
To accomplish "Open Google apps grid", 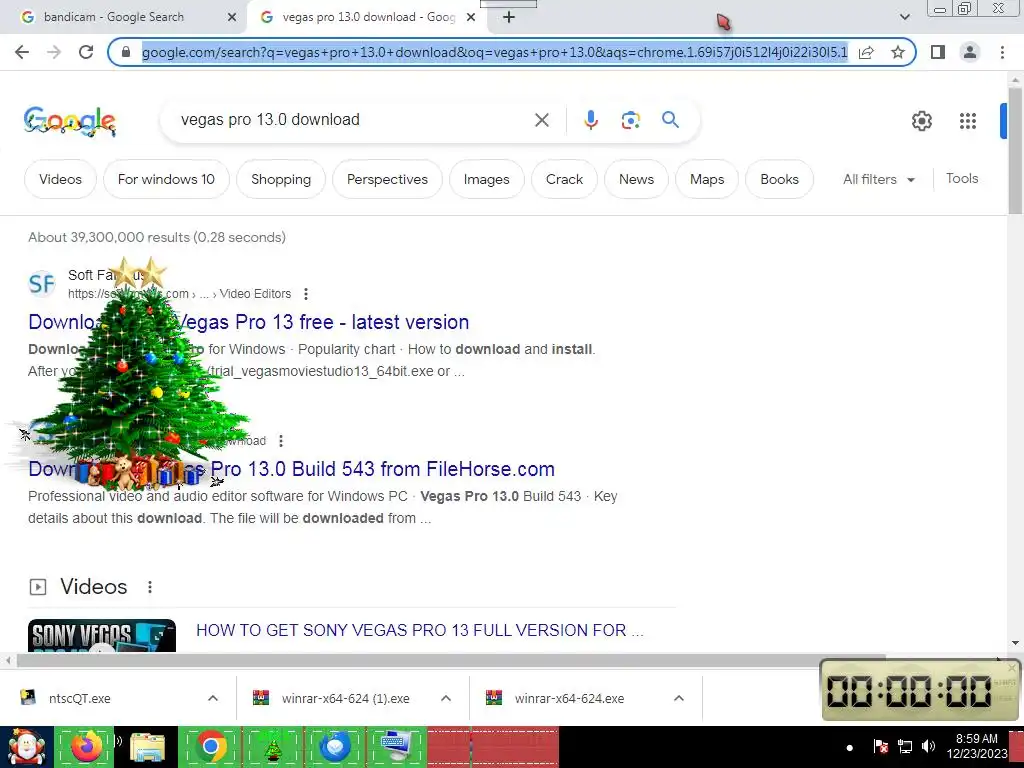I will pyautogui.click(x=968, y=121).
